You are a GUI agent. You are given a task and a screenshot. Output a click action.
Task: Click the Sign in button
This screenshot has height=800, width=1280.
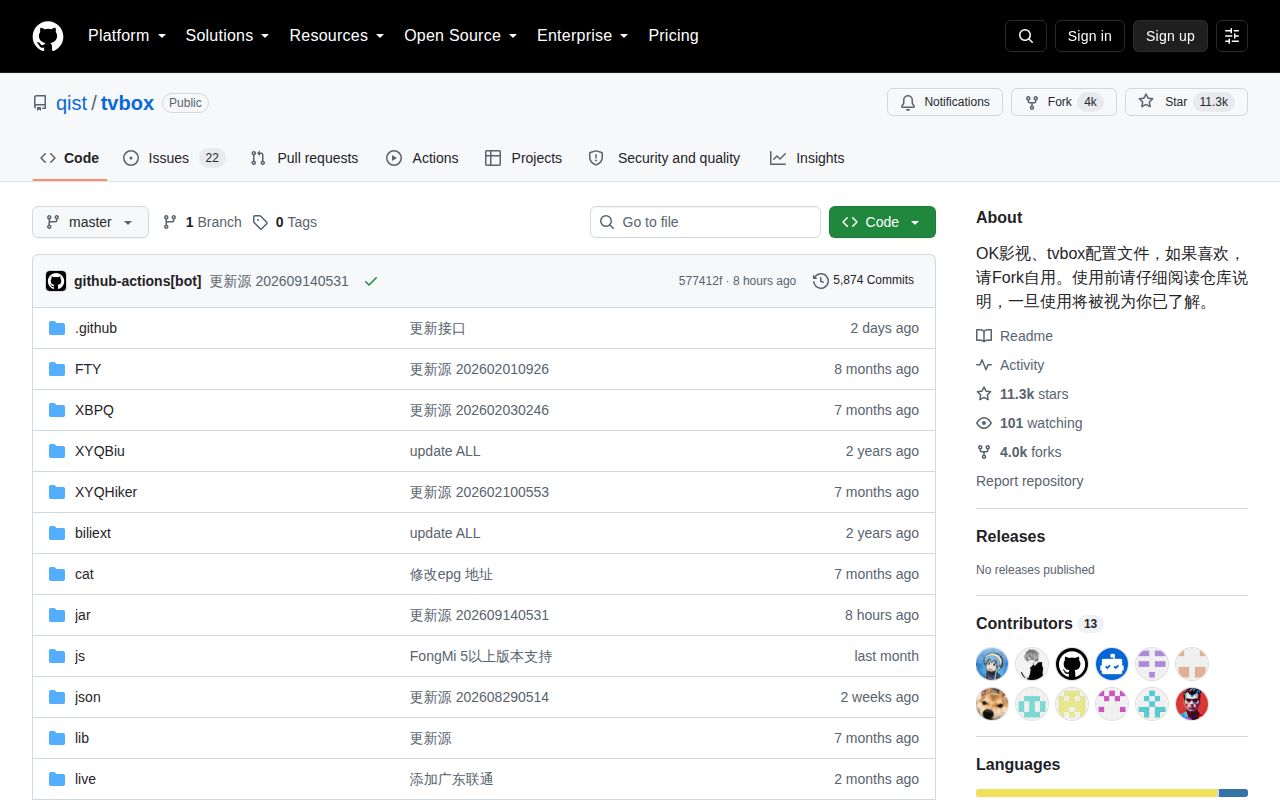(1089, 36)
